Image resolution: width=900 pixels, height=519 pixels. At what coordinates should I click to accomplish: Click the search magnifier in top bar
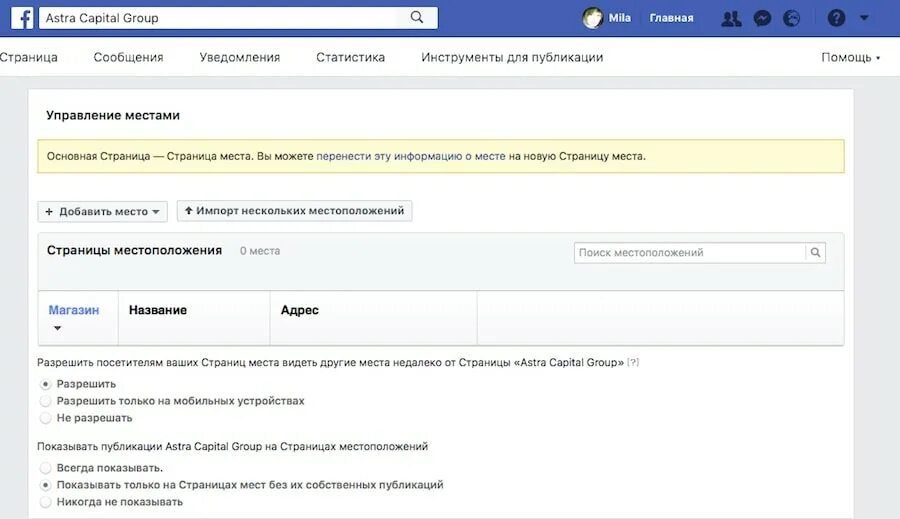pyautogui.click(x=417, y=18)
